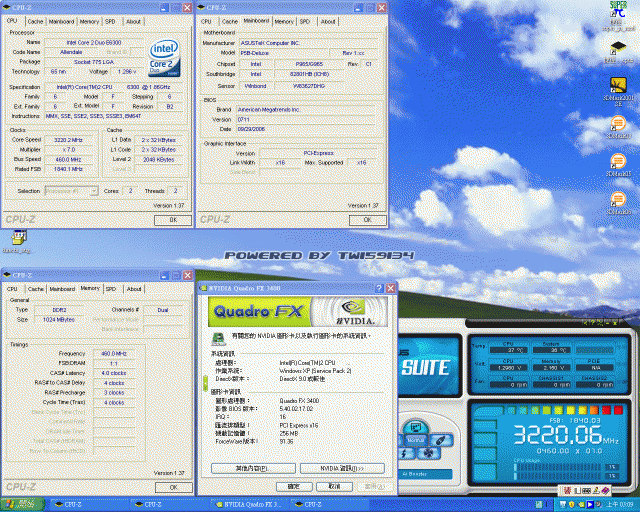Click the processor Name field in CPU-Z
The image size is (640, 512).
pos(94,42)
